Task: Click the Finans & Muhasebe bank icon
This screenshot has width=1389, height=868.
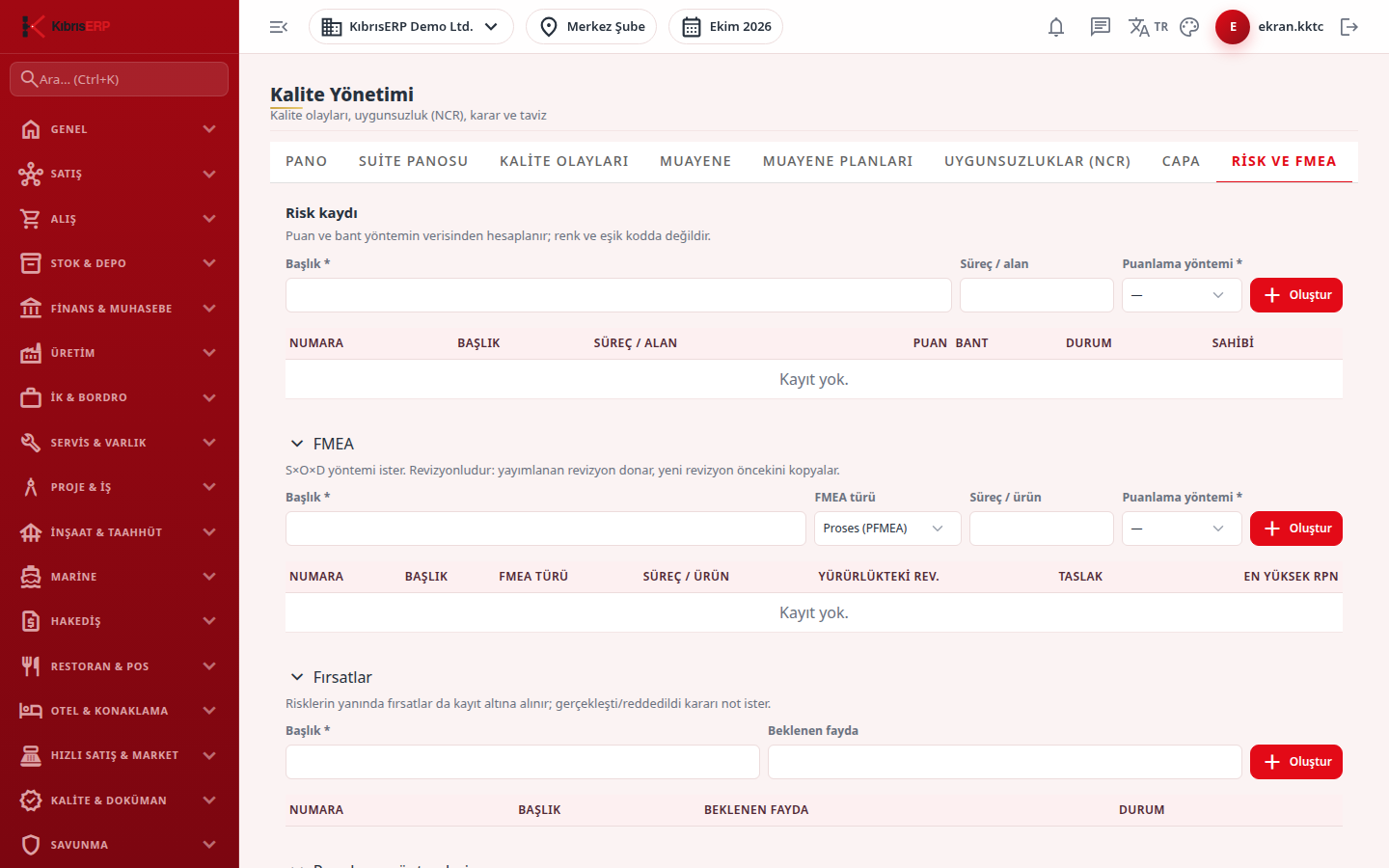Action: tap(31, 309)
